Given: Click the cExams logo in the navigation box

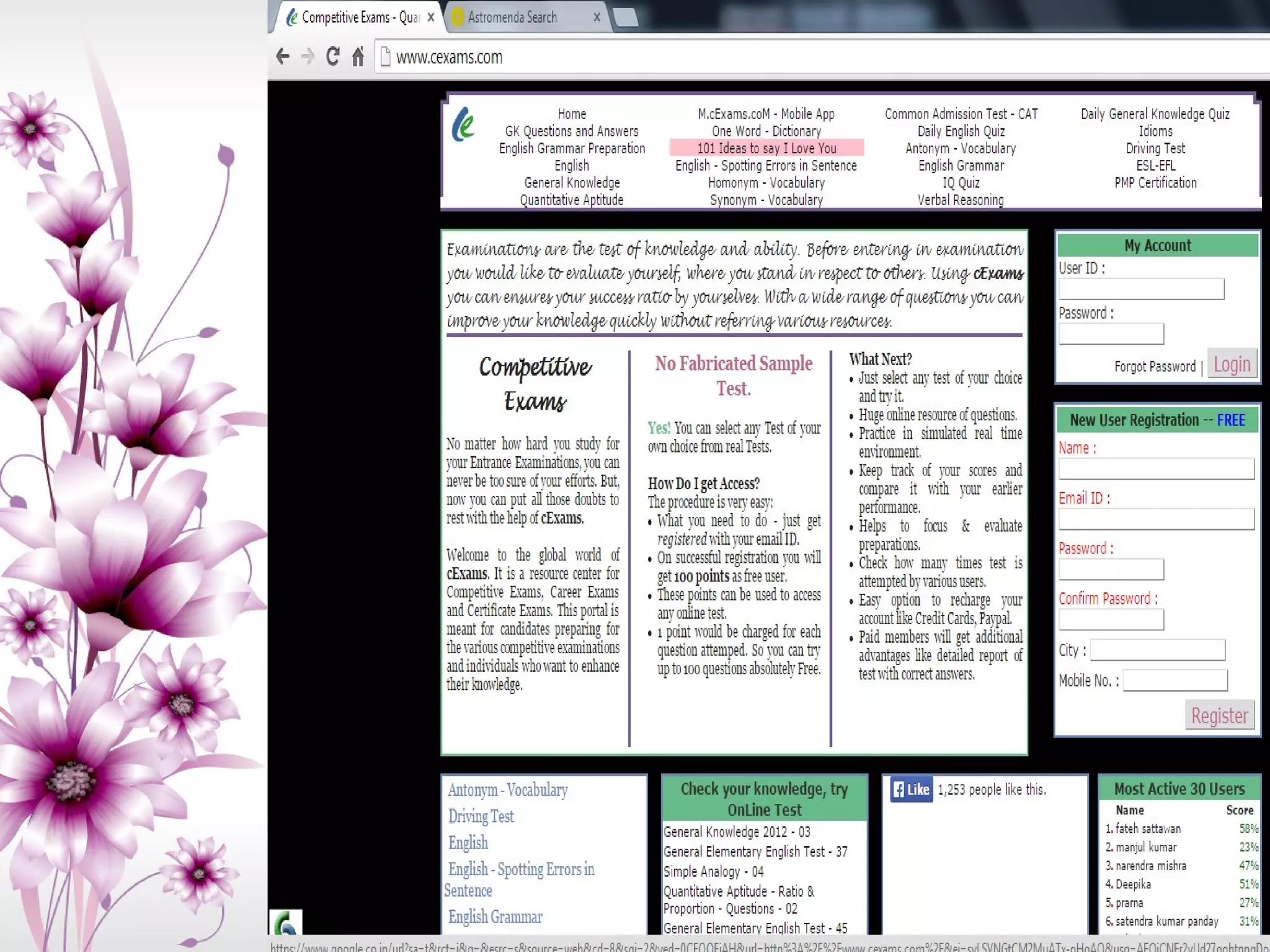Looking at the screenshot, I should click(463, 124).
